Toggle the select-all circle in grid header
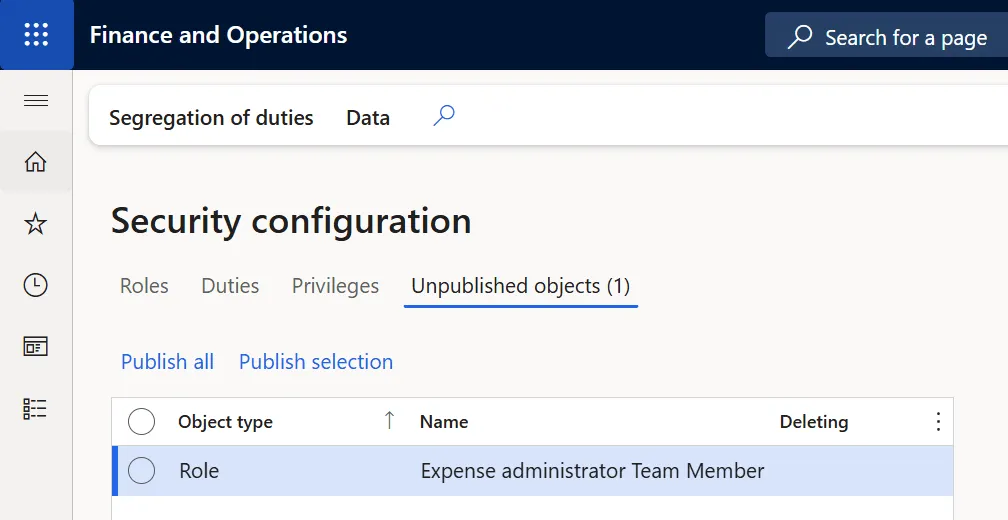The image size is (1008, 520). (x=141, y=422)
